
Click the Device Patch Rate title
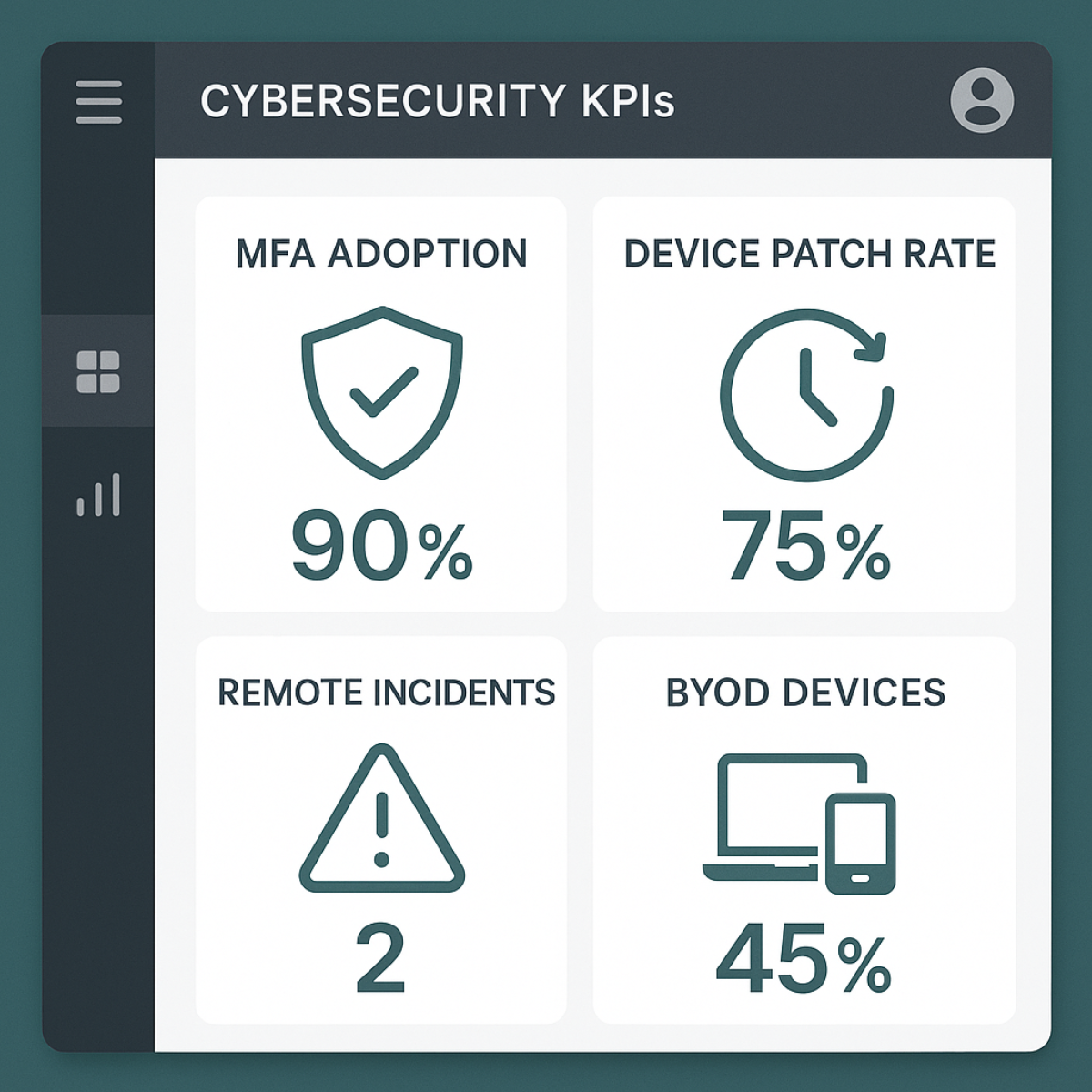tap(809, 253)
